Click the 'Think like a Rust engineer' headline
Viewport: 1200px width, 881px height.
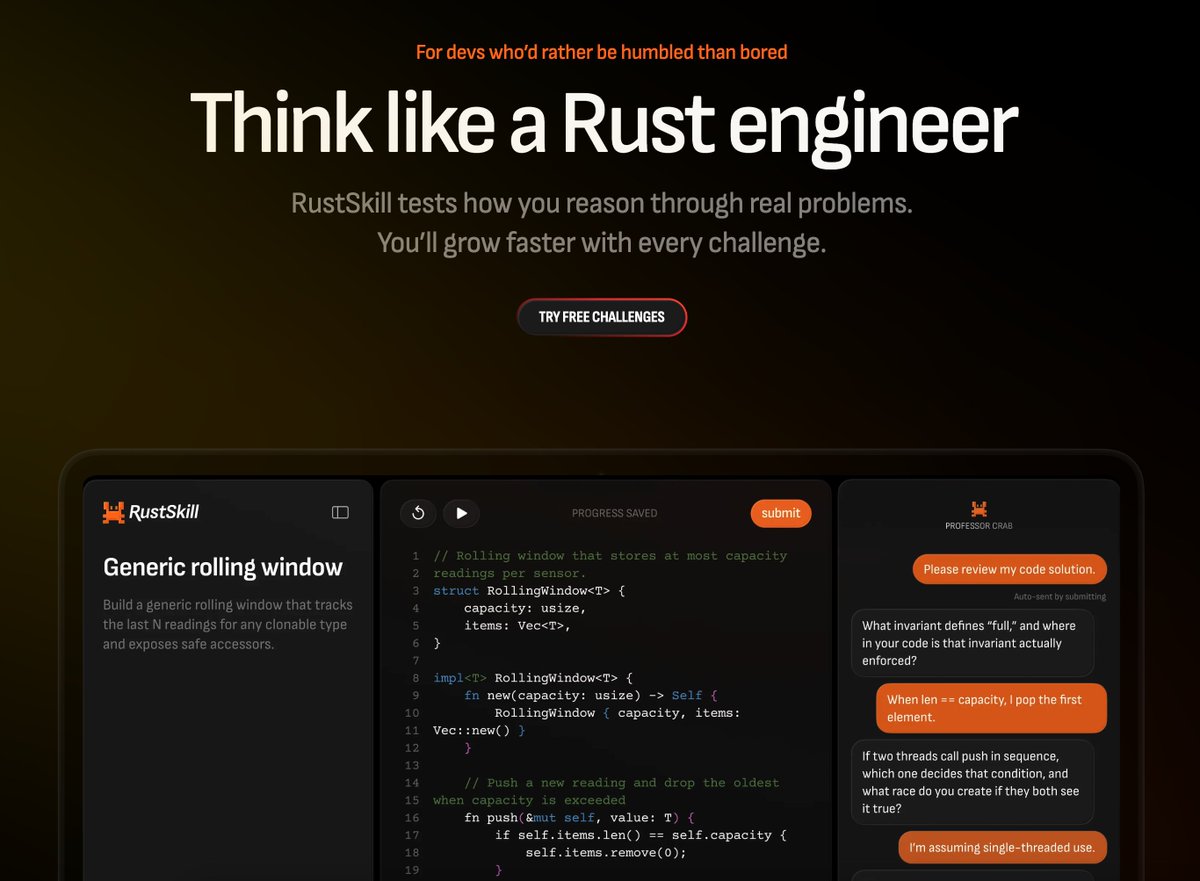(x=604, y=124)
